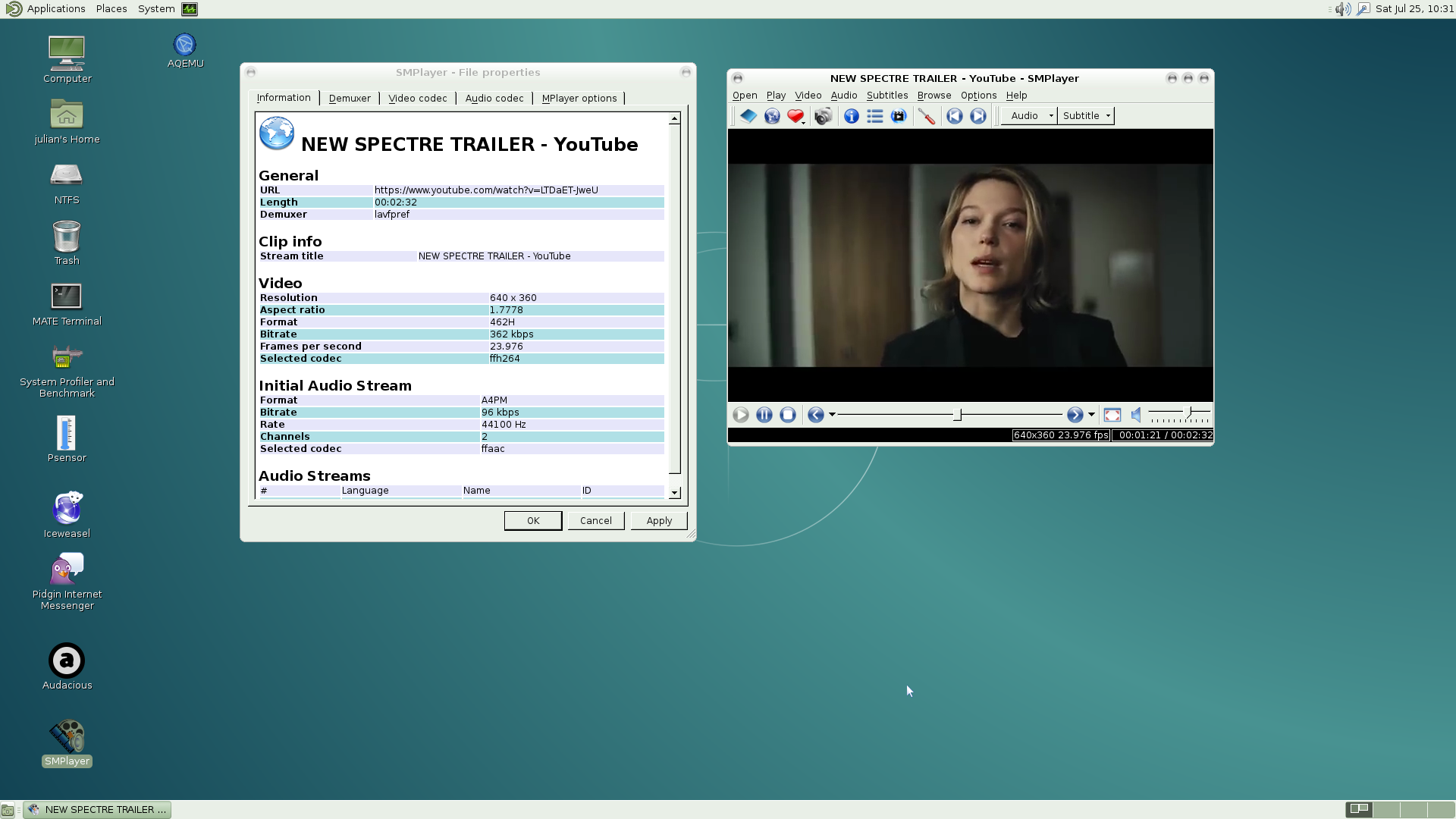Pause the video playback
The width and height of the screenshot is (1456, 819).
pos(764,415)
